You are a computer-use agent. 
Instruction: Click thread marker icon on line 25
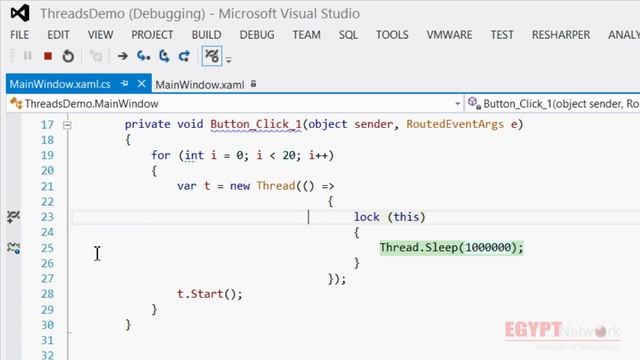tap(13, 247)
